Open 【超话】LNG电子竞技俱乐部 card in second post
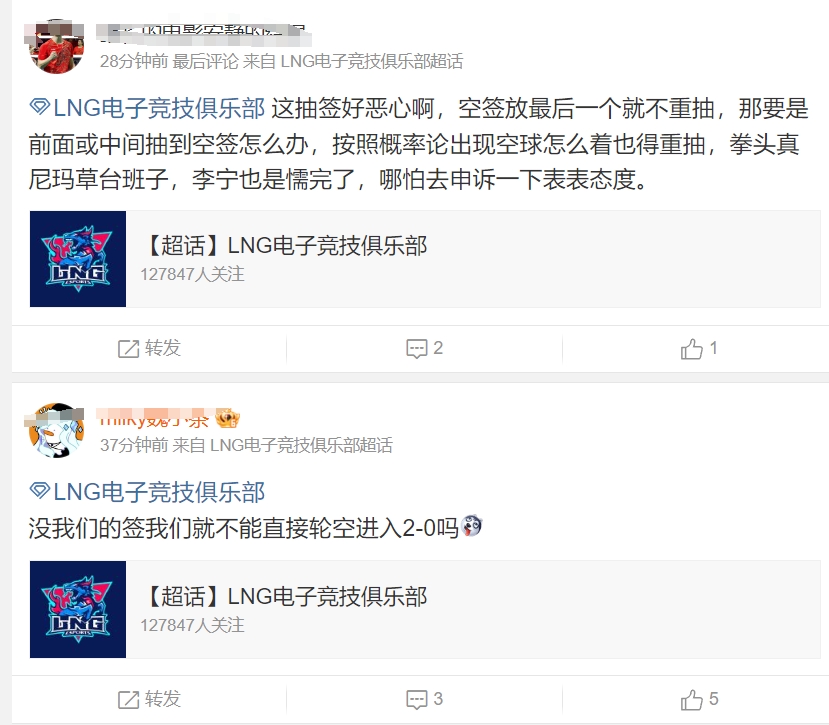 pos(425,609)
